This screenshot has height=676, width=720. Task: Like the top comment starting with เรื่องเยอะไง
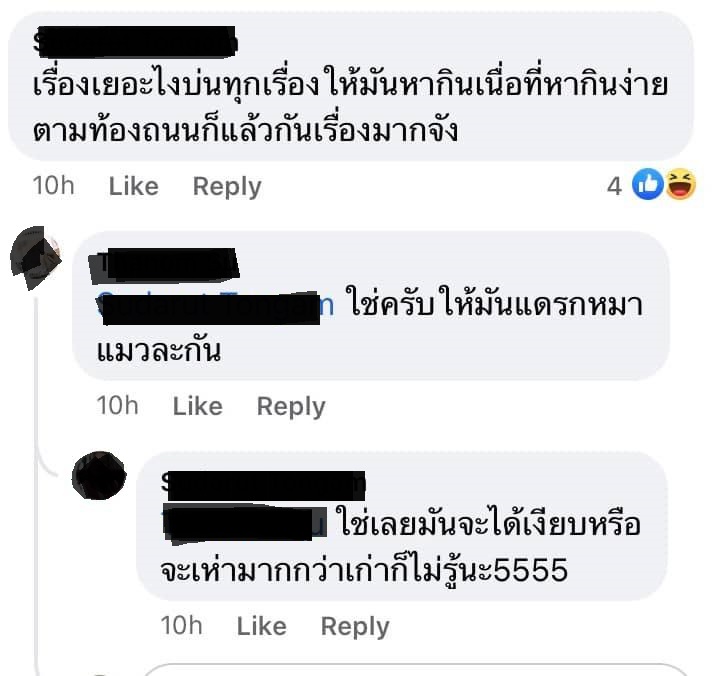click(x=134, y=186)
